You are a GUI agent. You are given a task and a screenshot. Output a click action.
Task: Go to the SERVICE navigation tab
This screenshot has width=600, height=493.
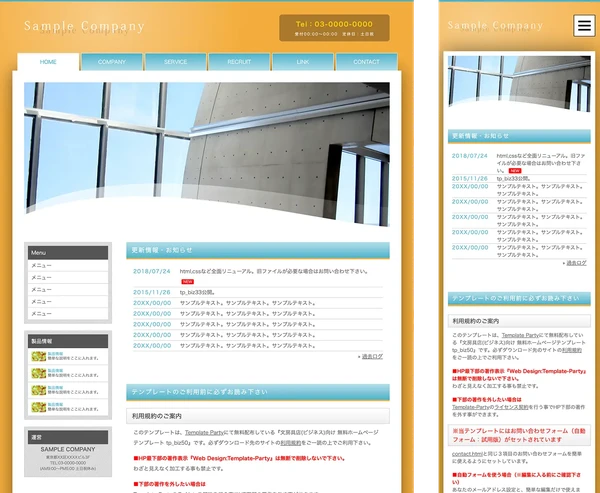tap(176, 62)
